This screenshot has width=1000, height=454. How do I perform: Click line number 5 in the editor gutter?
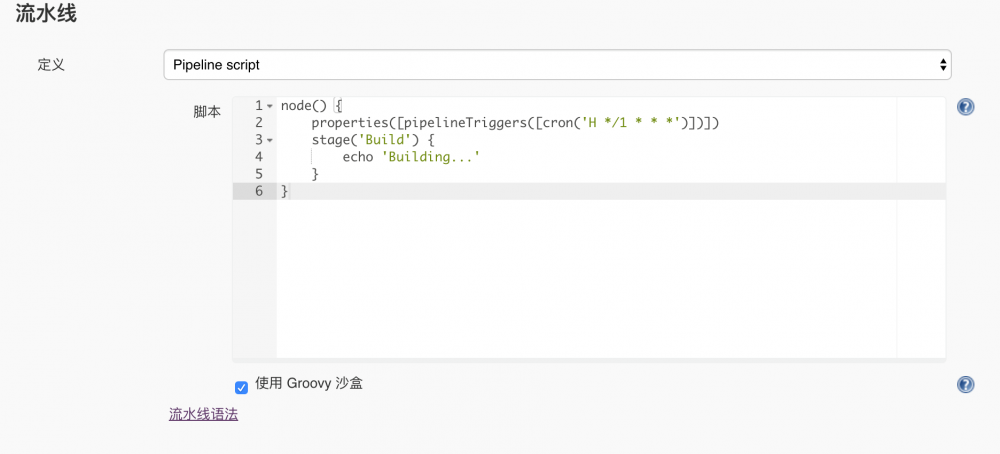click(x=258, y=174)
